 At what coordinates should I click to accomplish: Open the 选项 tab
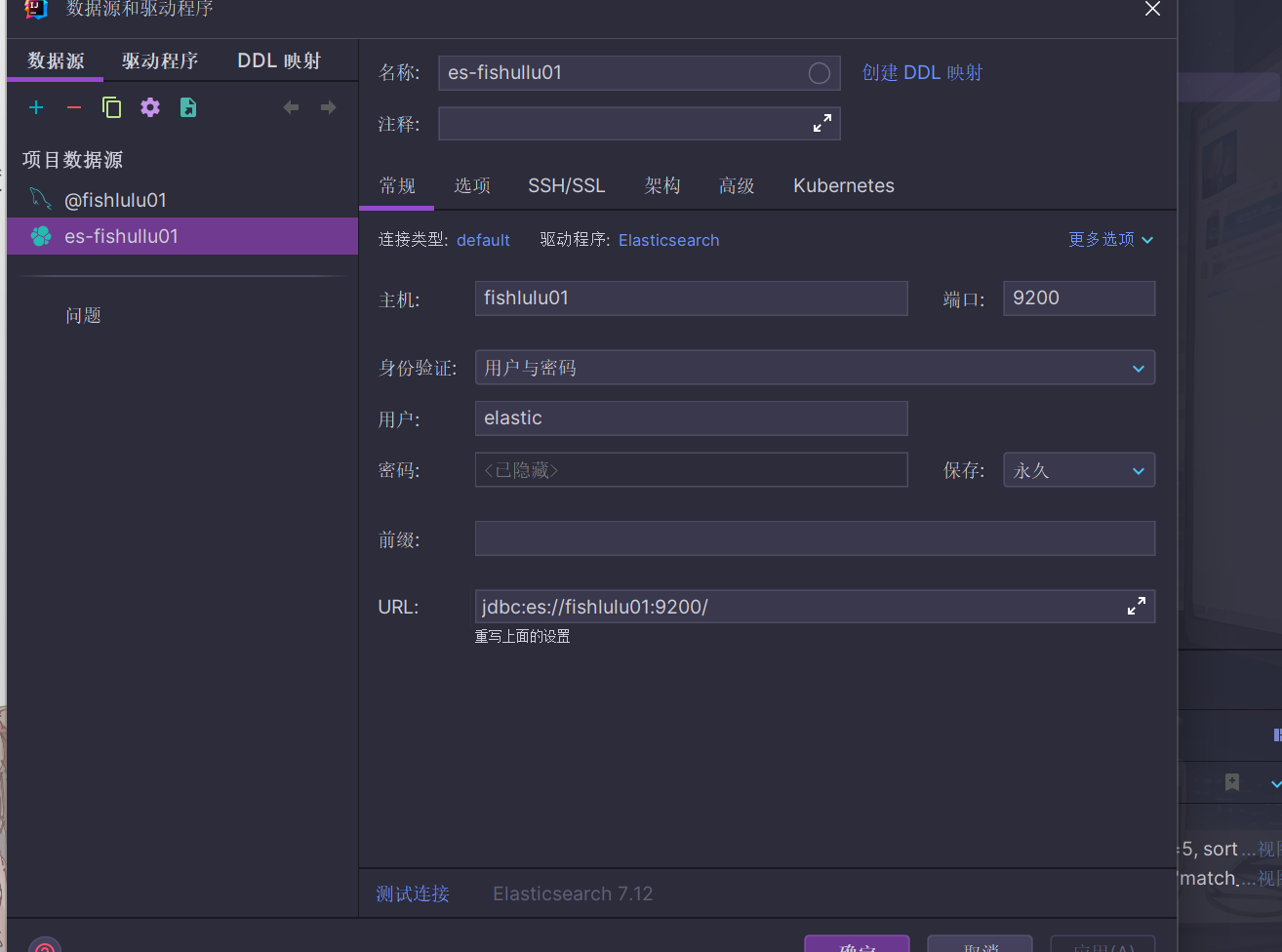coord(472,185)
